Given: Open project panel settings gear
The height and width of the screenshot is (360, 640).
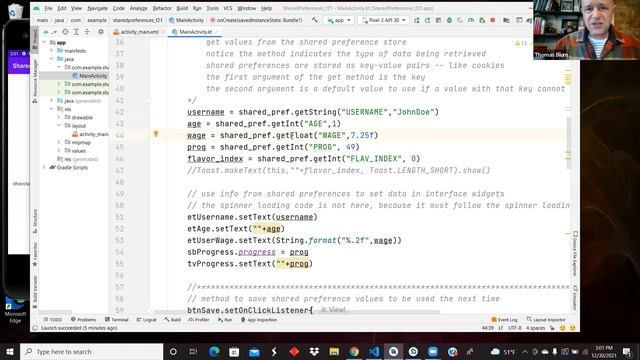Looking at the screenshot, I should 101,31.
